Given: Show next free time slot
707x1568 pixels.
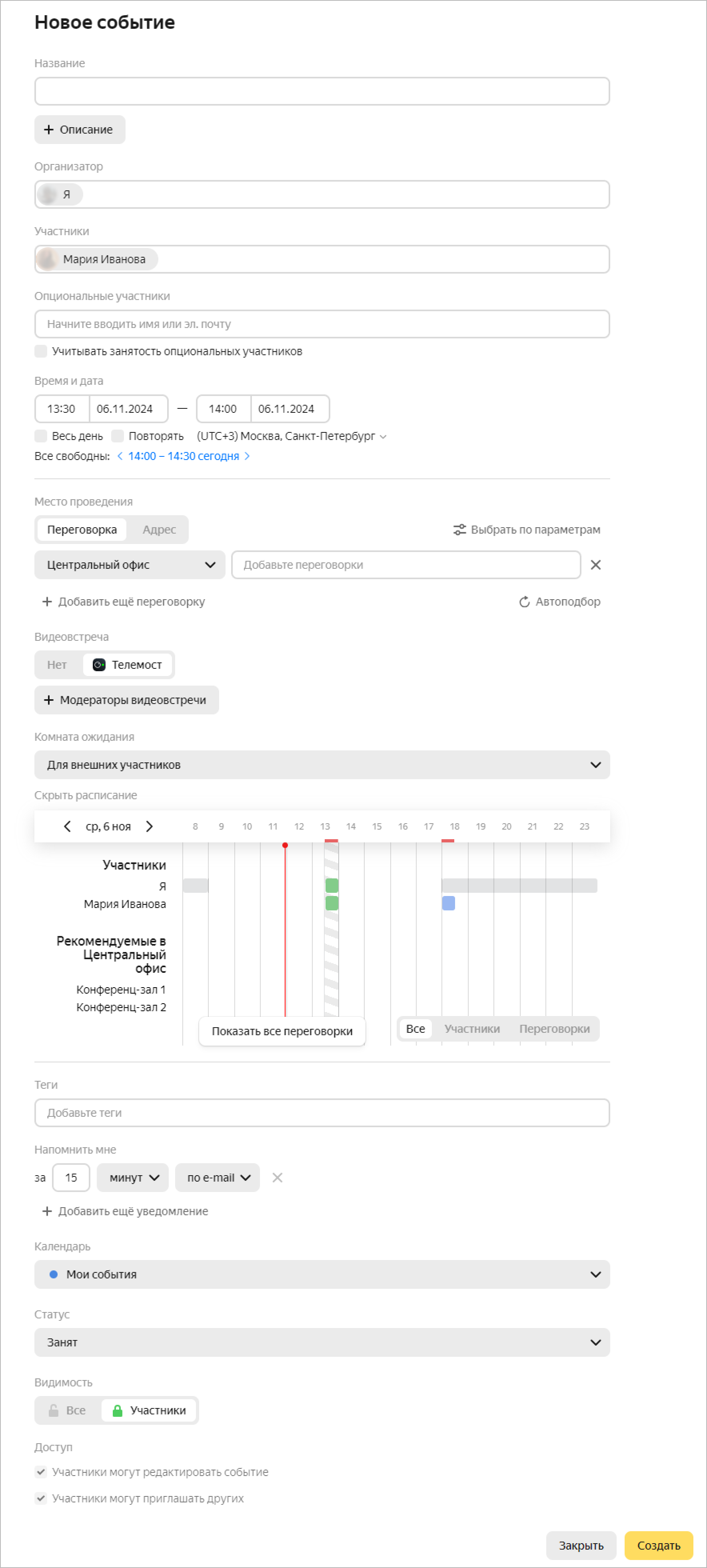Looking at the screenshot, I should [247, 456].
